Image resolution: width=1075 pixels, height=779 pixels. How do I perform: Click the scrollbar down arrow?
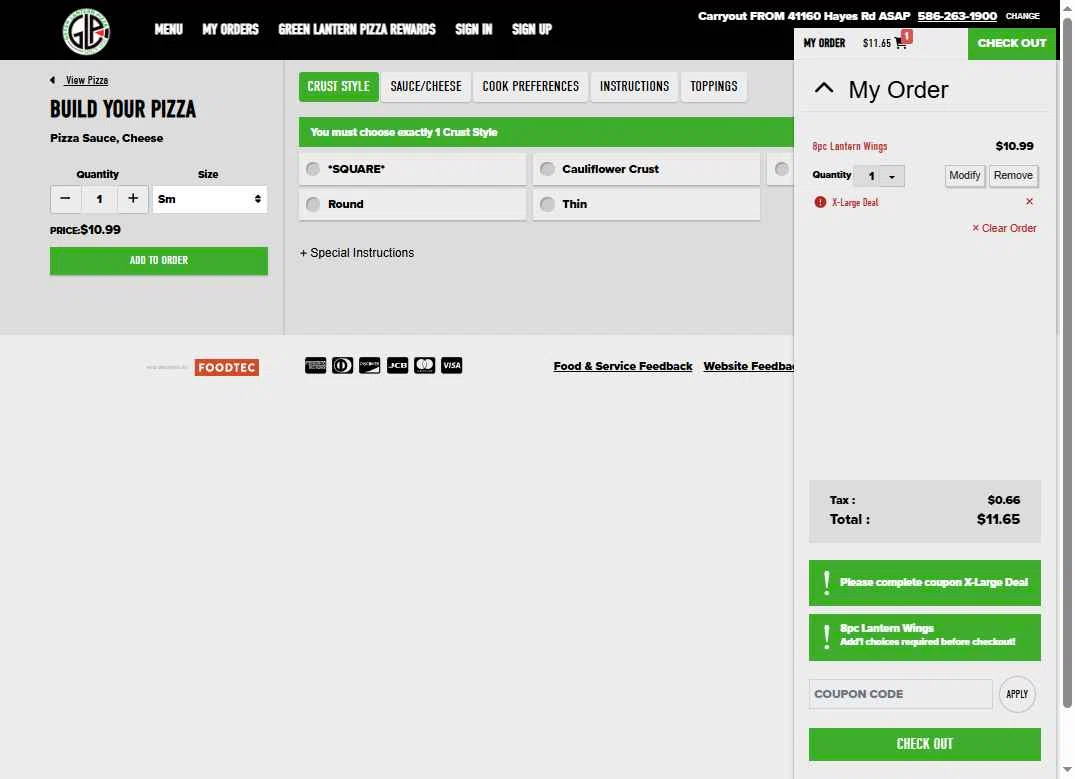[x=1067, y=769]
